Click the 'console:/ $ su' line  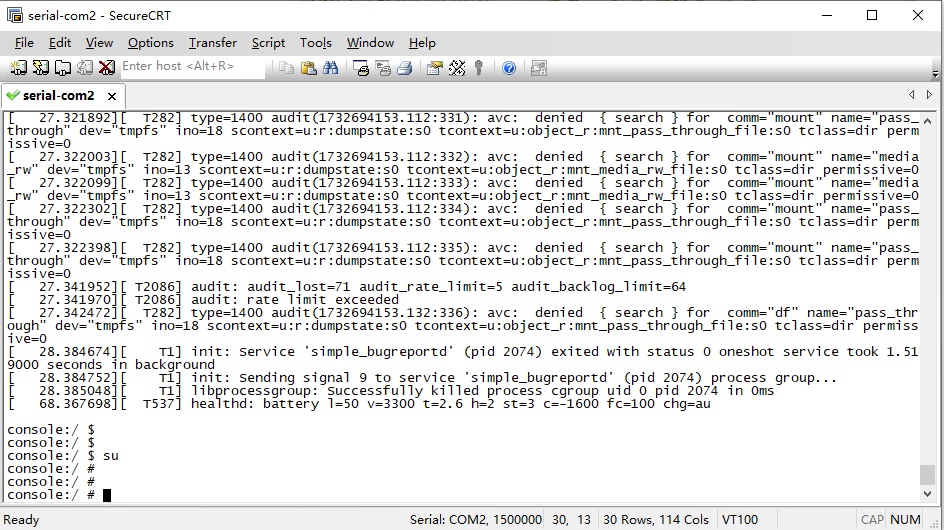tap(63, 456)
